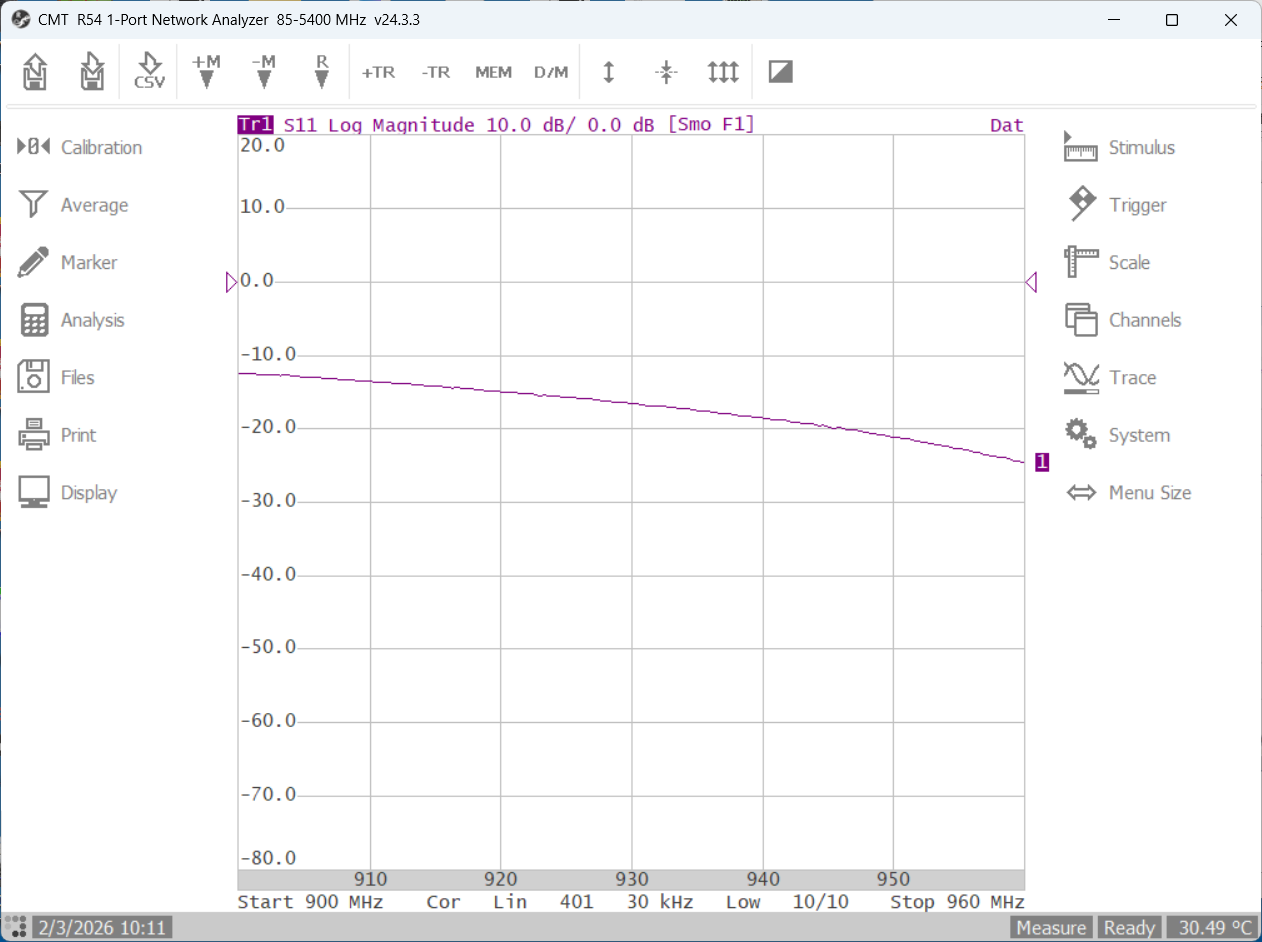The height and width of the screenshot is (942, 1262).
Task: Store trace to memory with MEM
Action: tap(493, 72)
